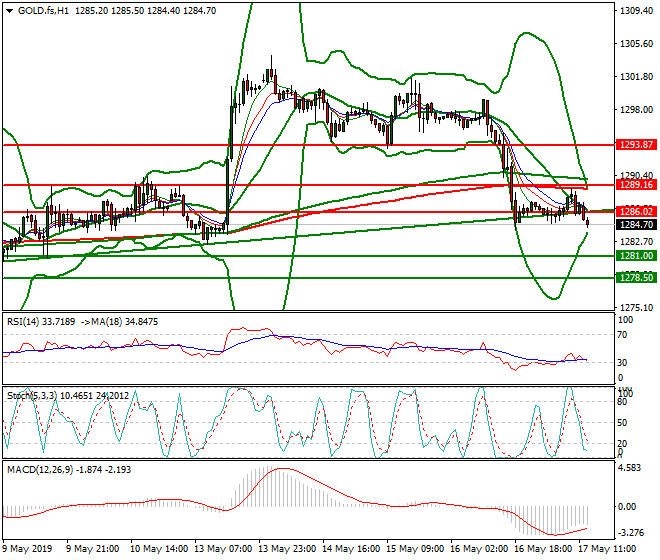Select the GOLD.fs,H1 chart title text

(x=43, y=11)
